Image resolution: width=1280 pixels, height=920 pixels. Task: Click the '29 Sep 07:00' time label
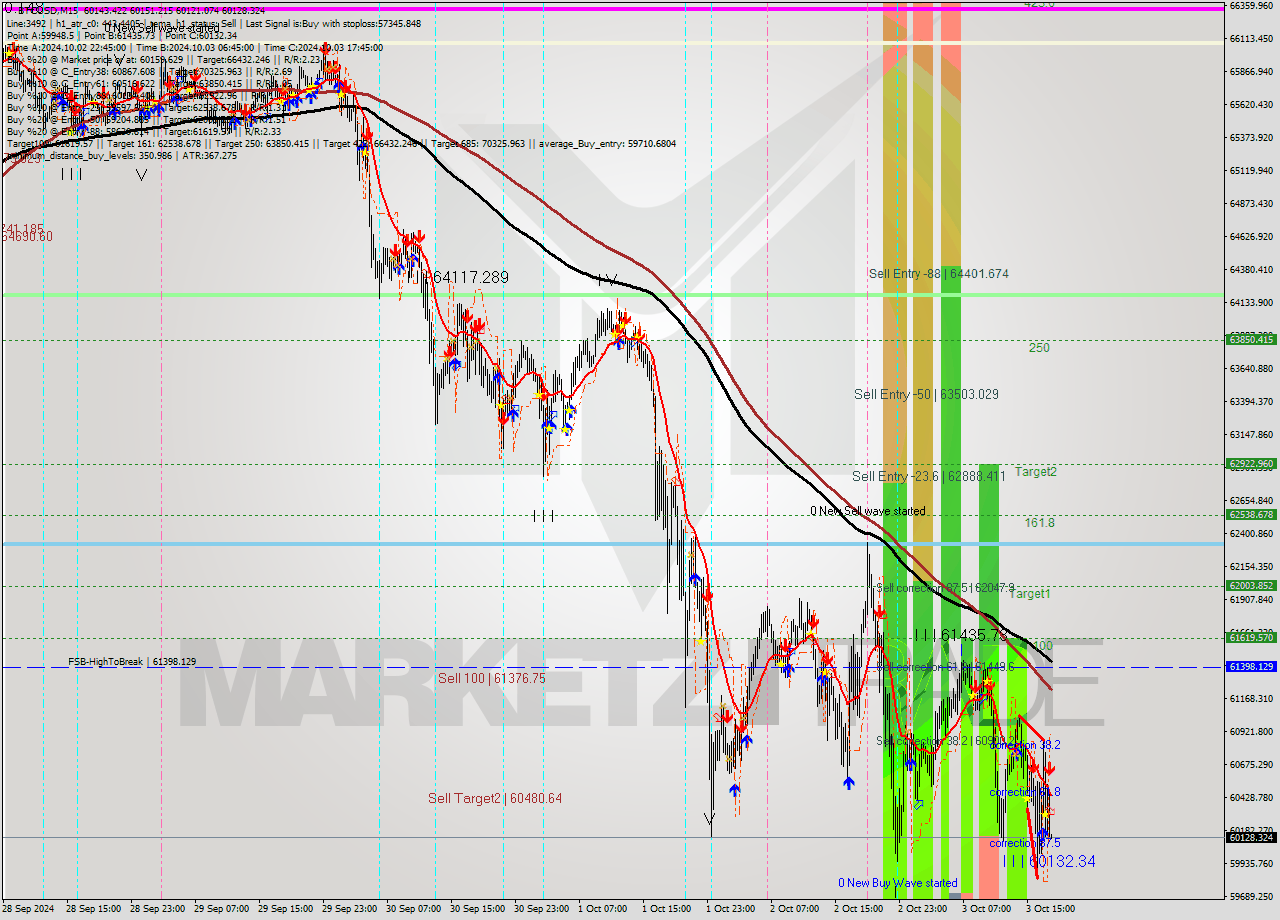(x=222, y=909)
